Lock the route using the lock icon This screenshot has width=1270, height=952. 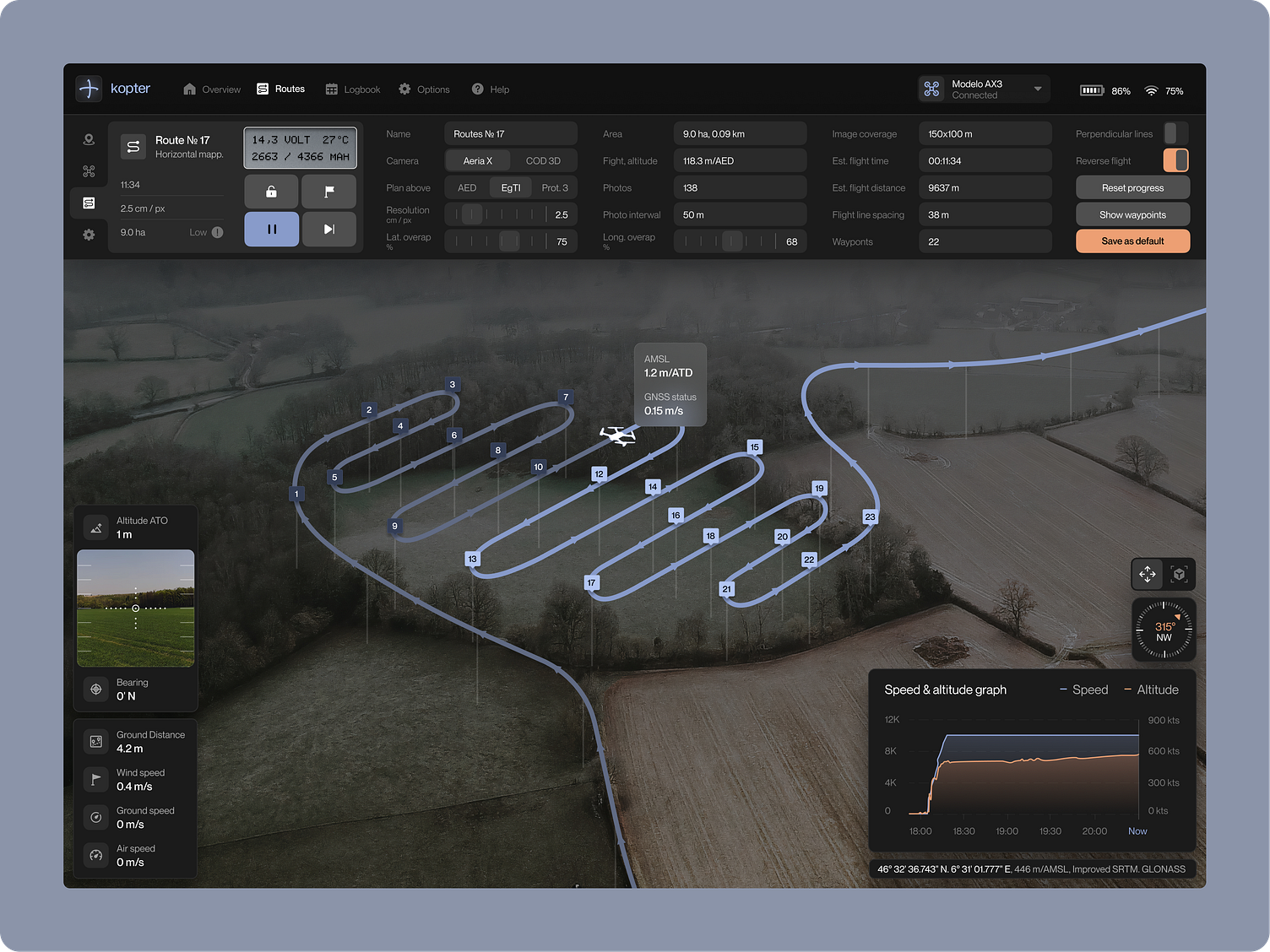click(x=271, y=192)
